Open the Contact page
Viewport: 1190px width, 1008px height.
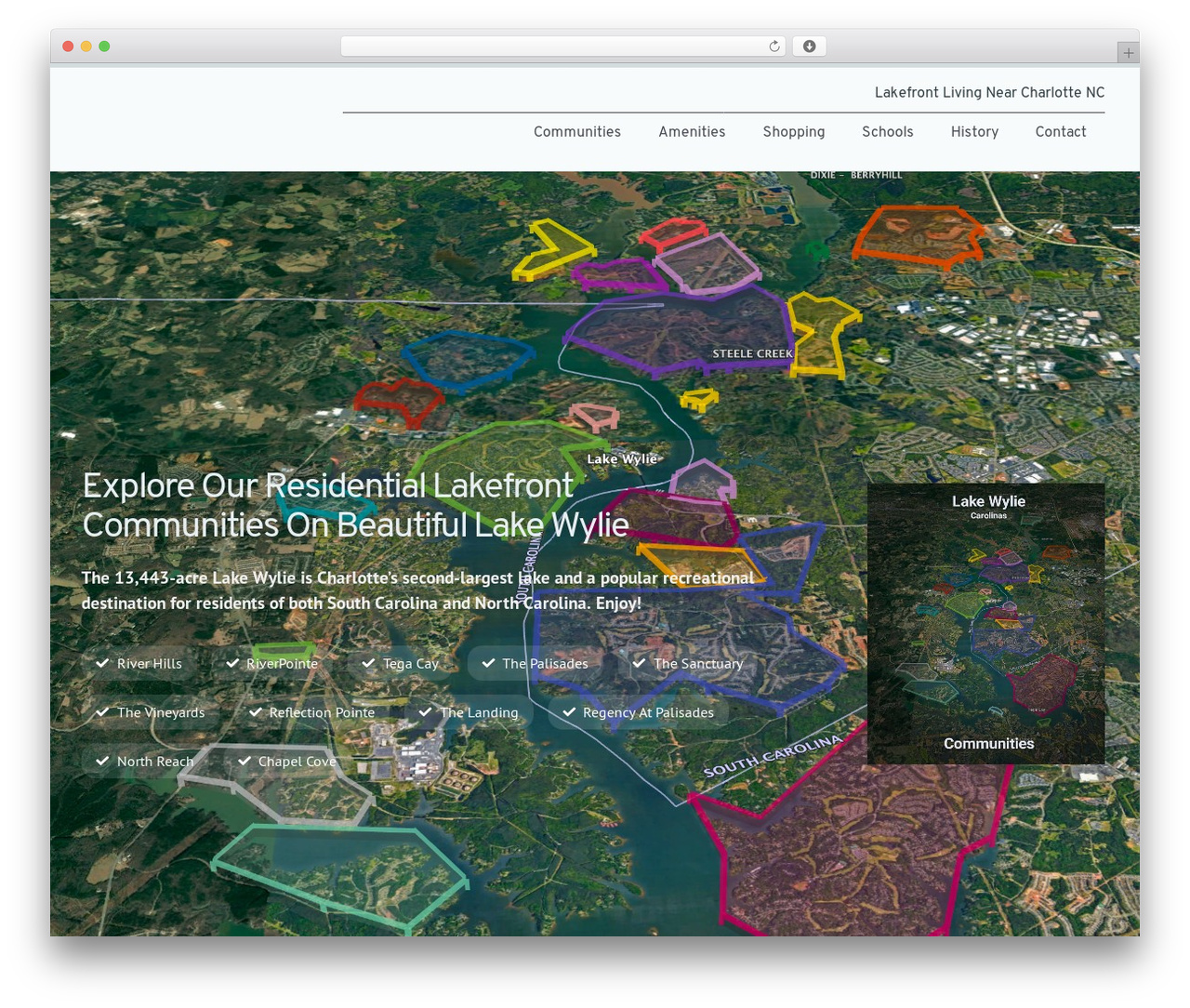click(1061, 132)
